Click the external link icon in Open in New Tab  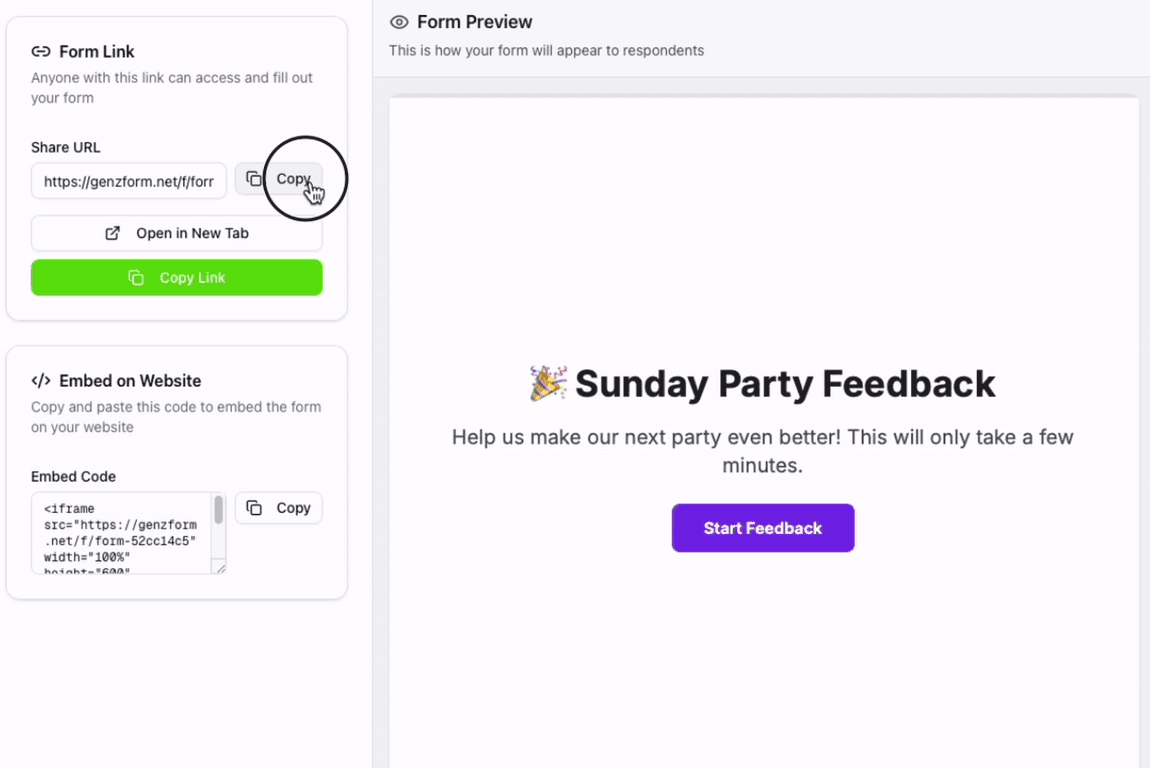coord(113,233)
